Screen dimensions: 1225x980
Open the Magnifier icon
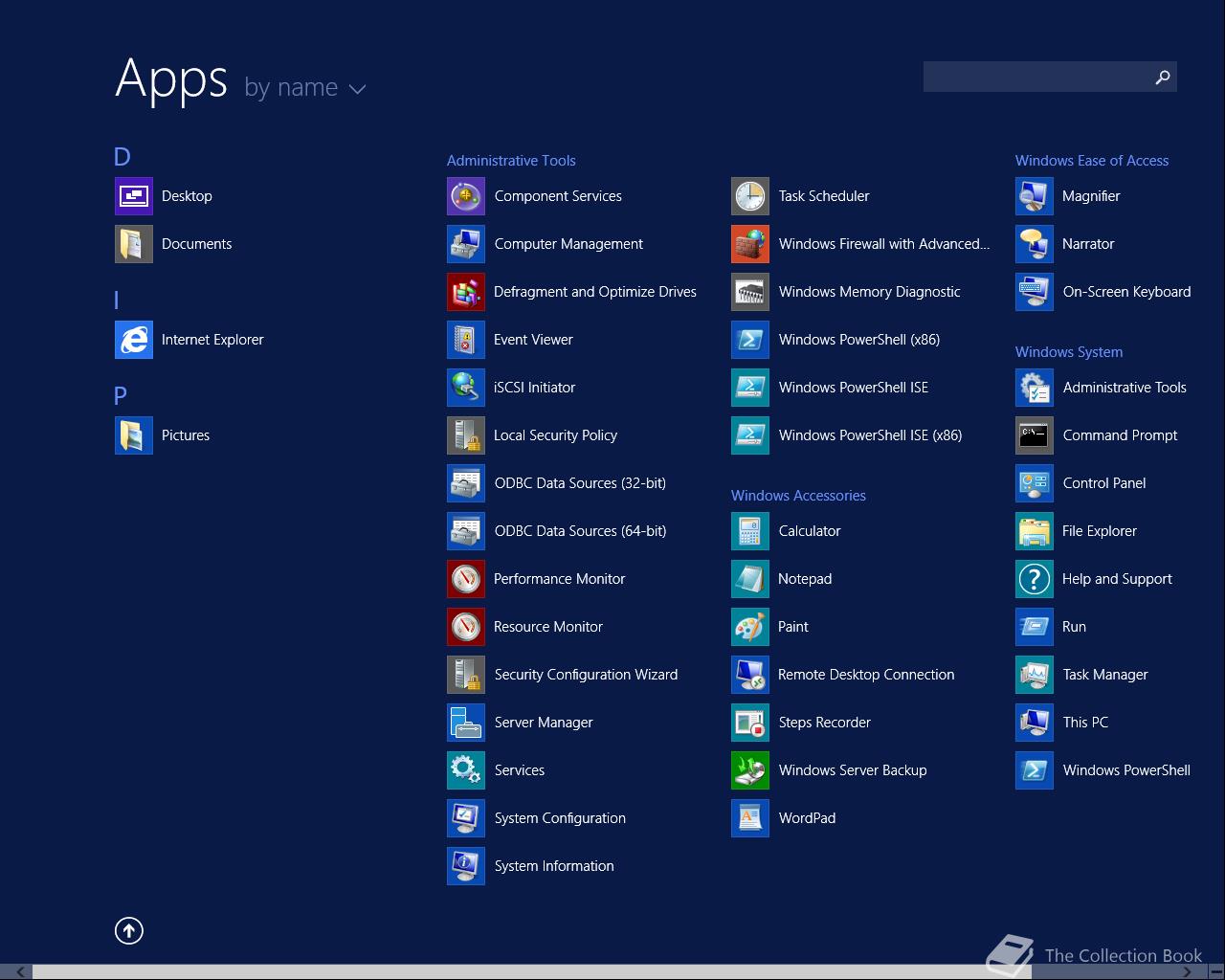coord(1035,196)
